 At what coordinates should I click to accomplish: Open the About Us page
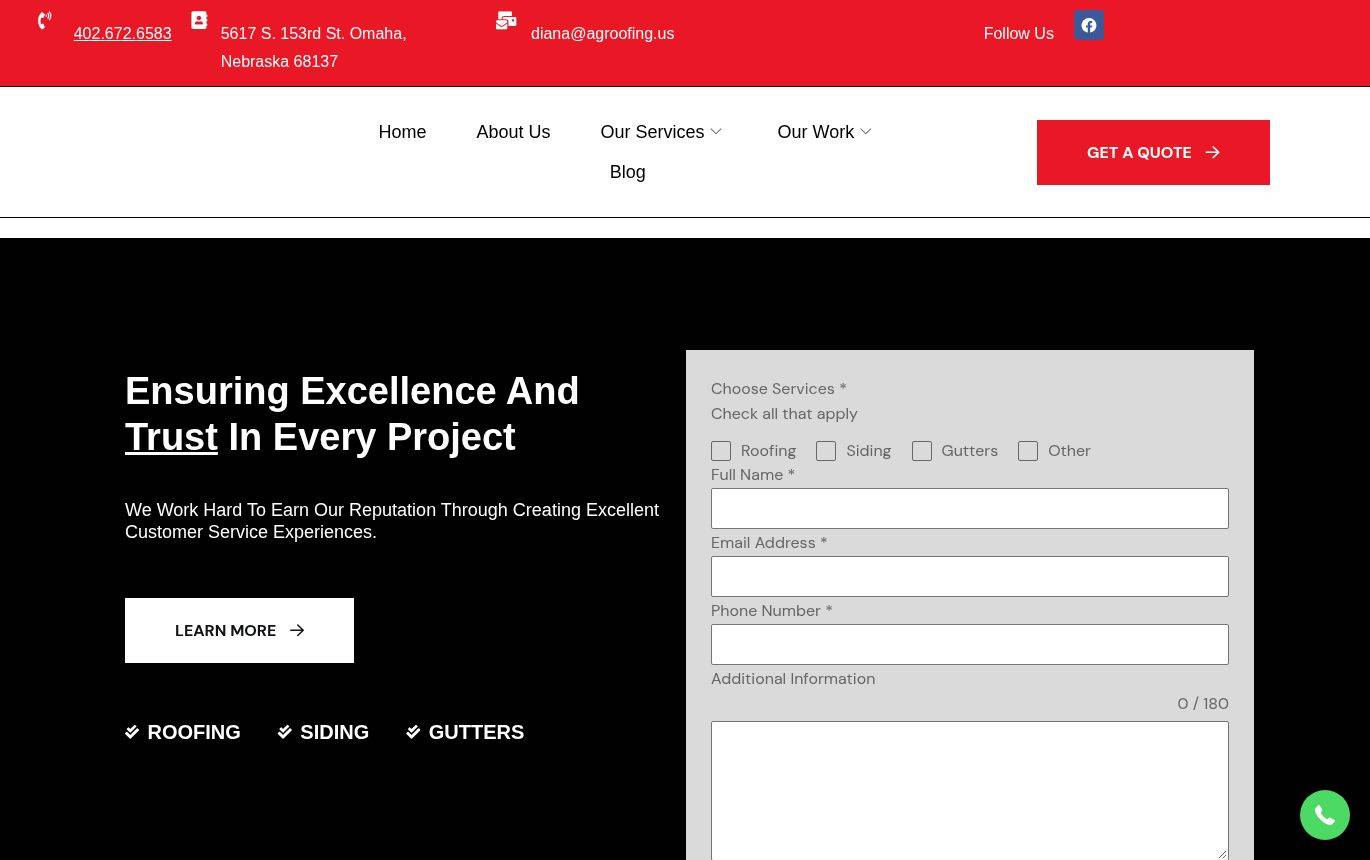(x=513, y=132)
